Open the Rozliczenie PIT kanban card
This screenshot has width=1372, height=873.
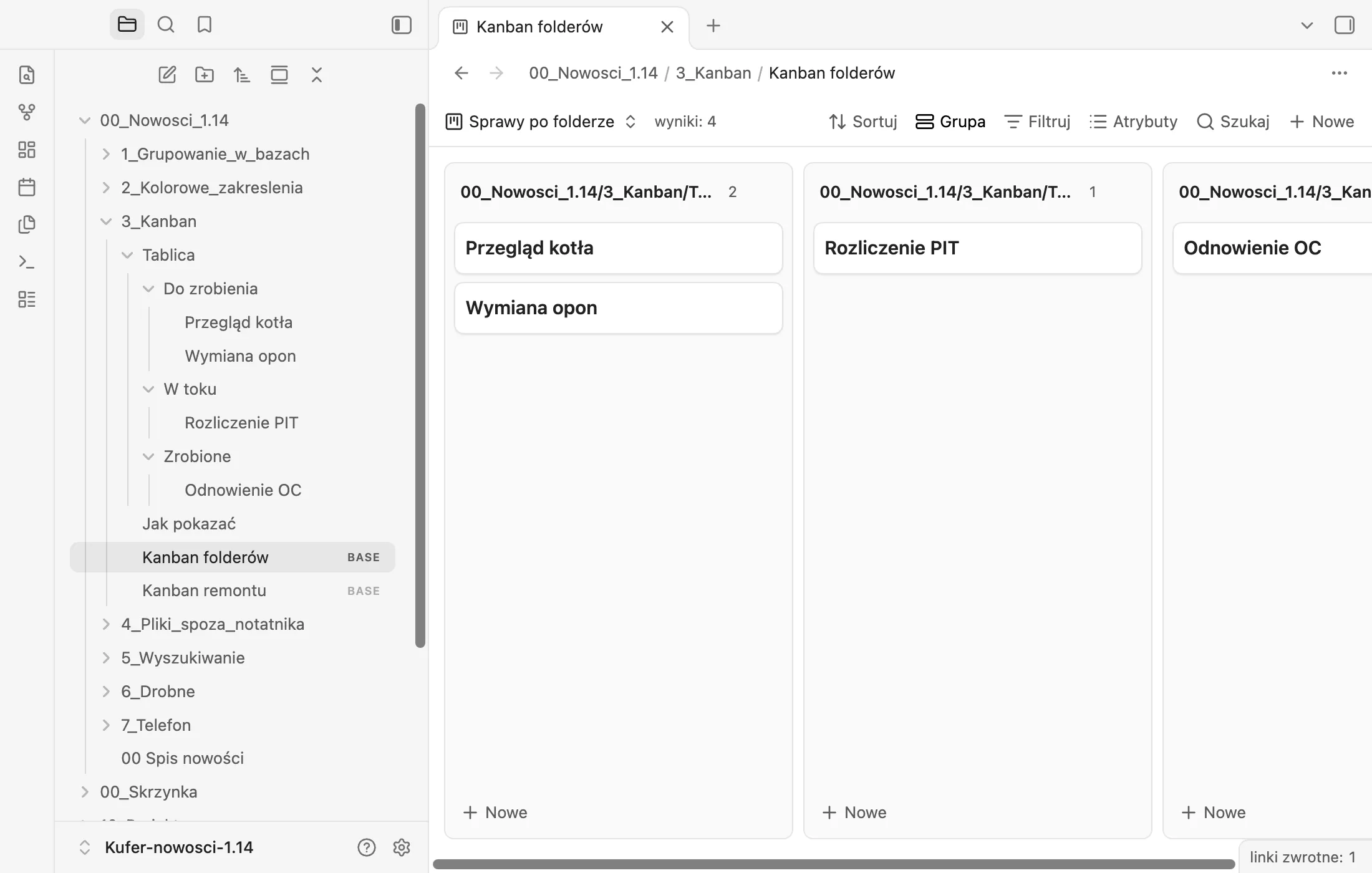click(977, 248)
